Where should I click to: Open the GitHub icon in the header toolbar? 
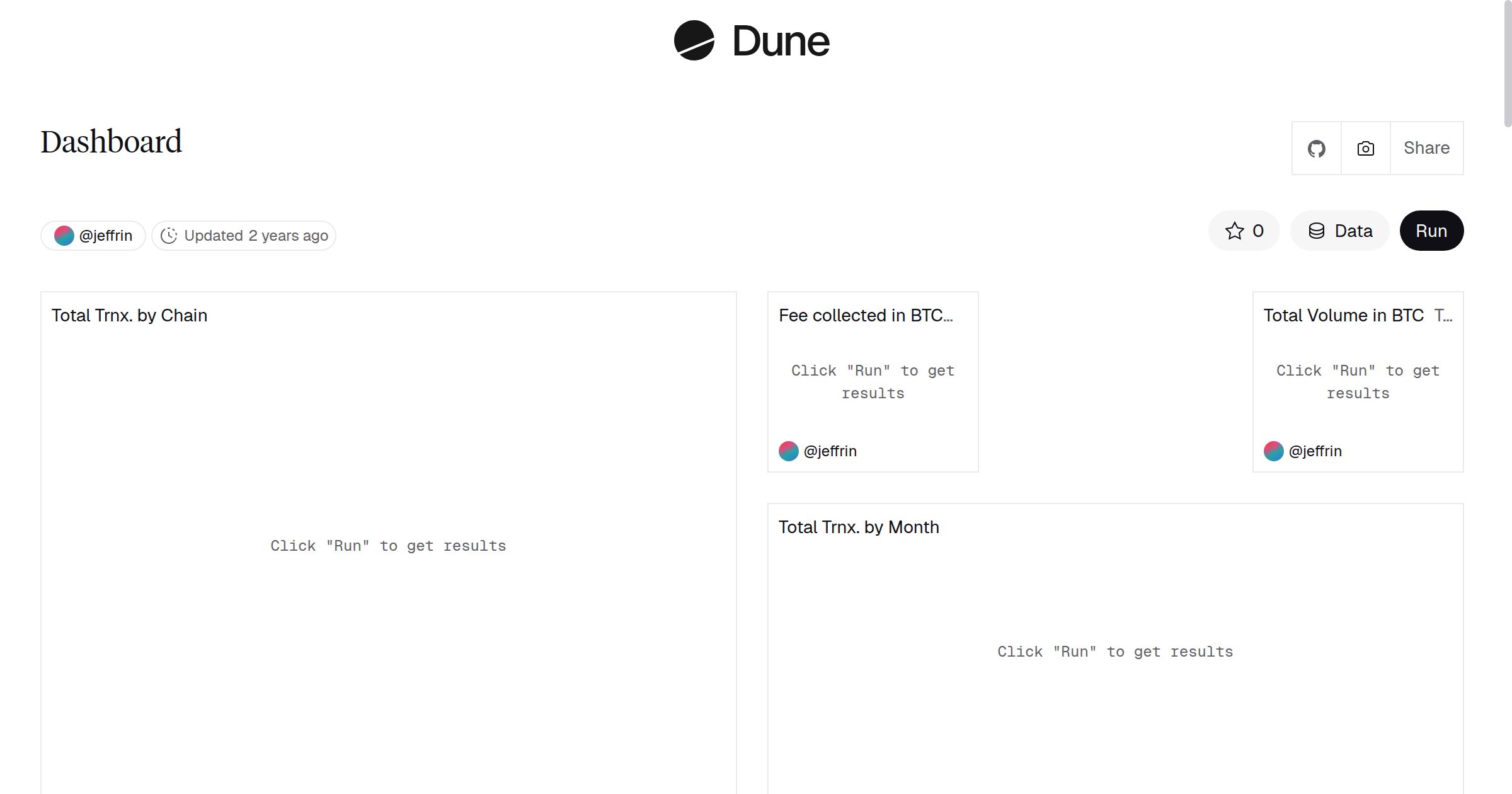[1316, 148]
